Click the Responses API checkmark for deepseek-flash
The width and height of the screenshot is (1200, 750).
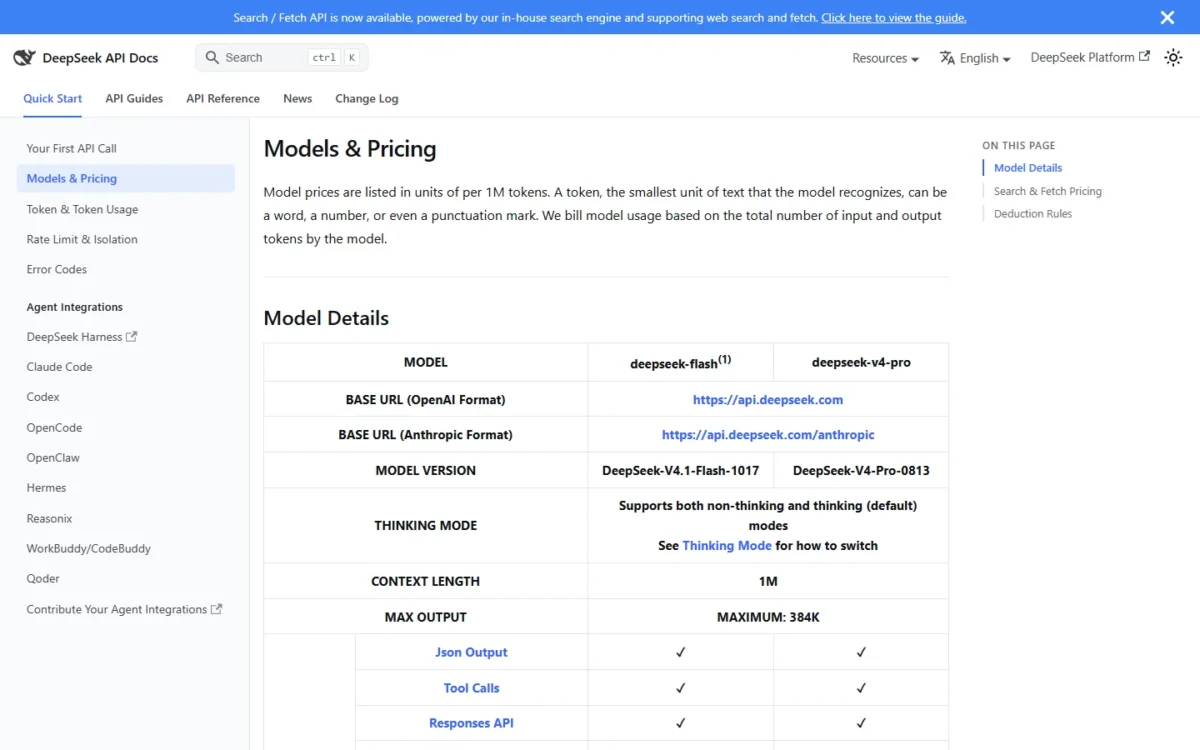(681, 723)
